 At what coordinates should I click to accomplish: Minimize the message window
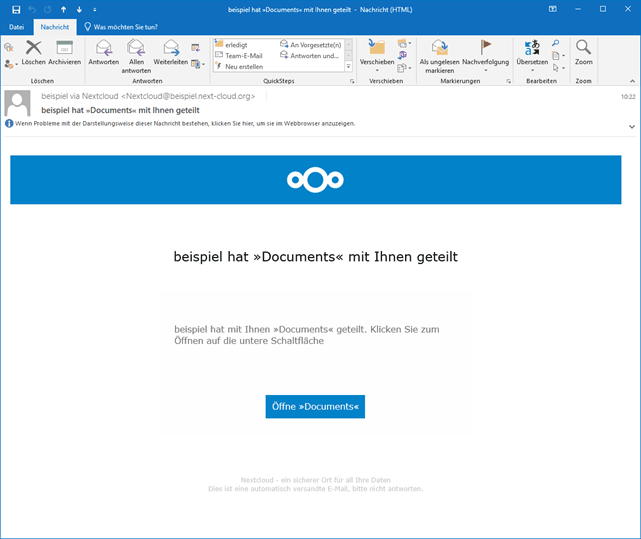[578, 9]
